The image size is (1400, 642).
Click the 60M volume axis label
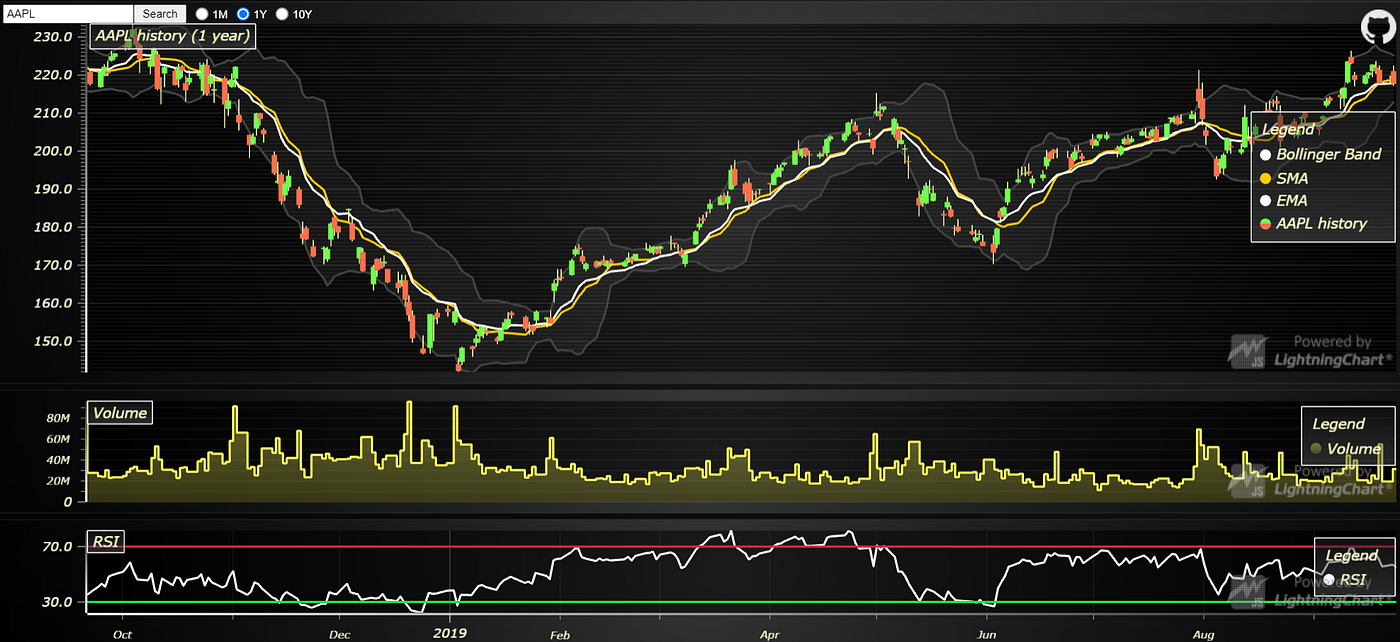click(x=59, y=439)
